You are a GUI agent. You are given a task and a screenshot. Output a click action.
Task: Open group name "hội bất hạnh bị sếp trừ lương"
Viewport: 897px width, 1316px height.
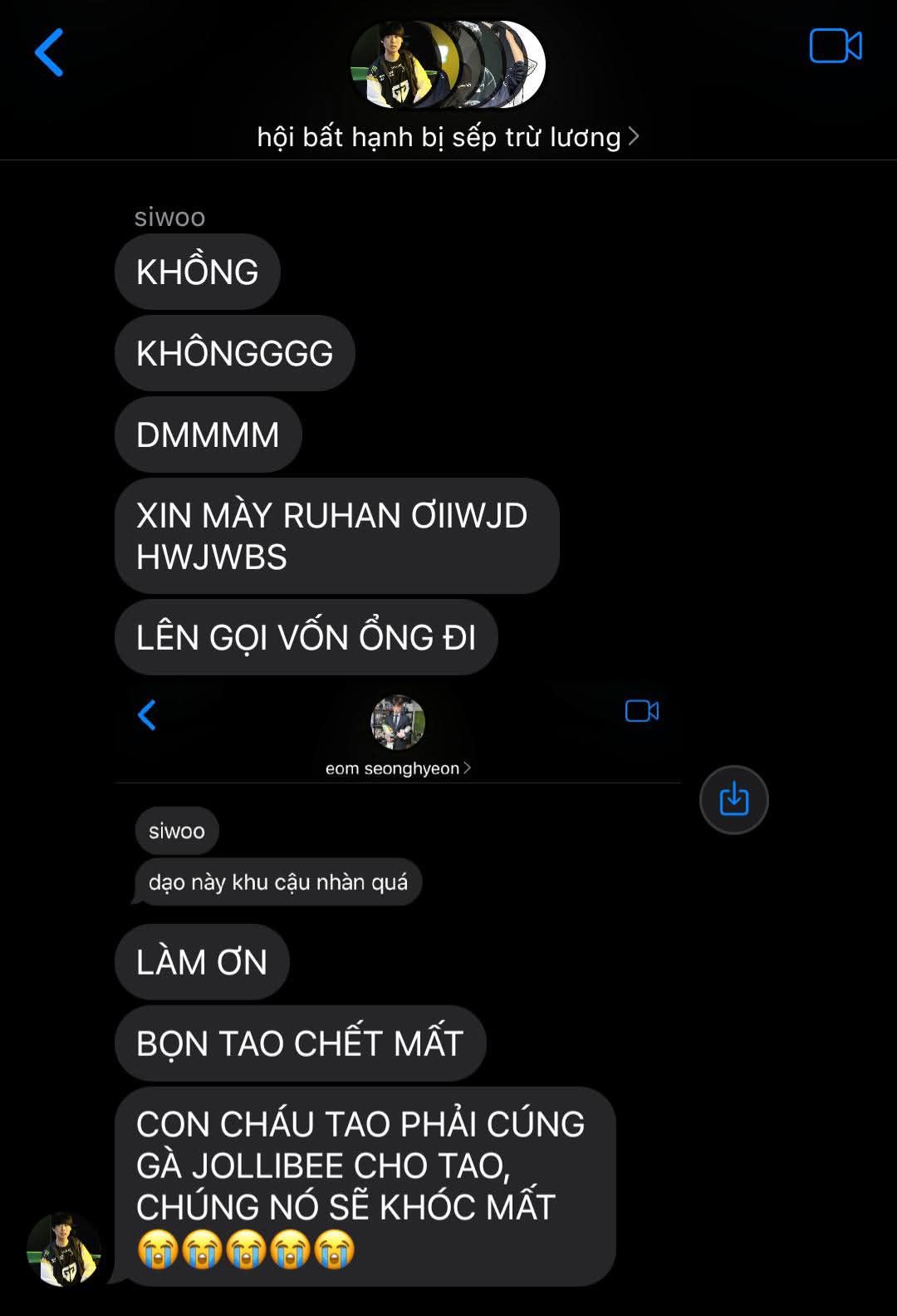tap(439, 136)
